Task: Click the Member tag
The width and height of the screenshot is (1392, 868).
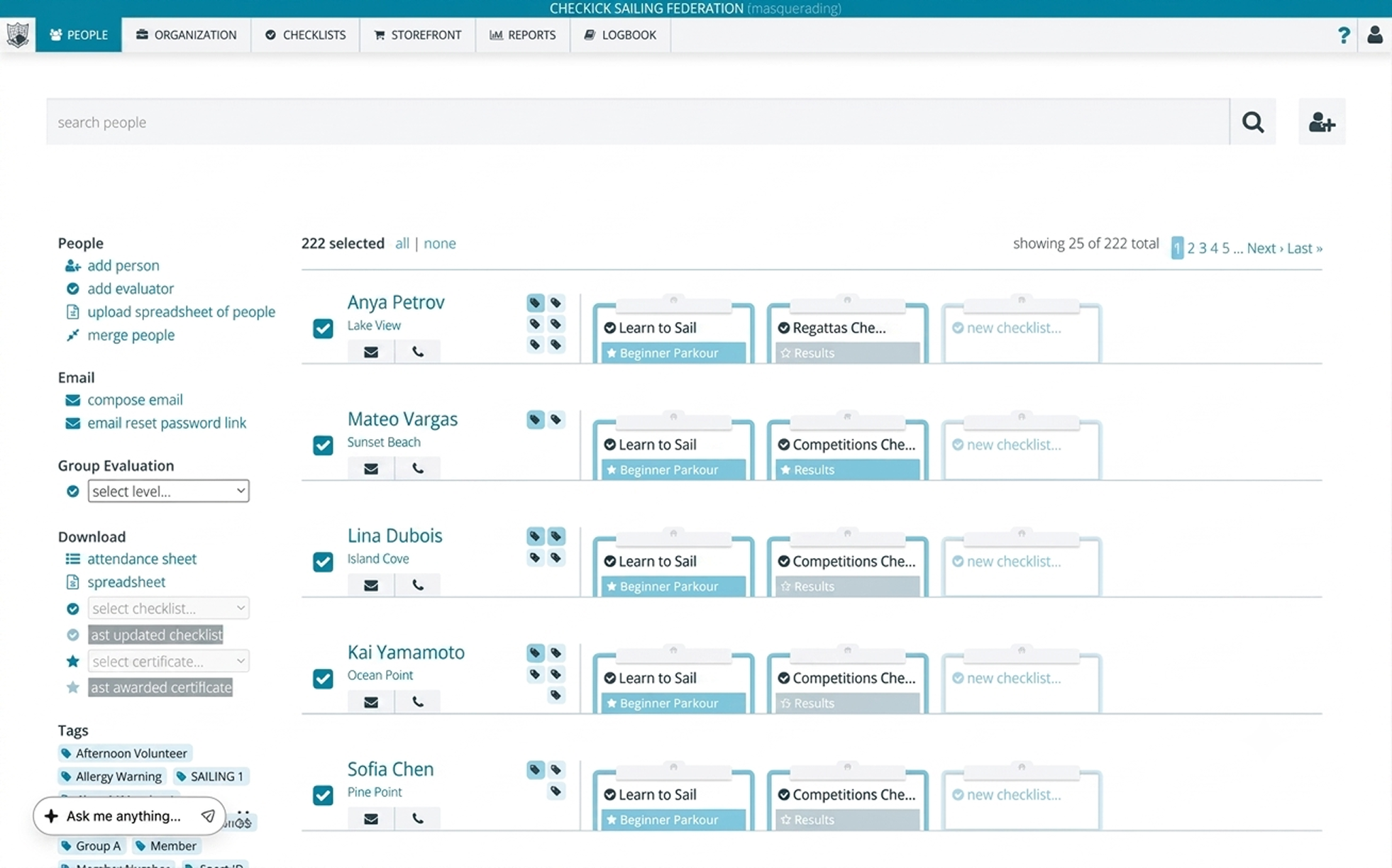Action: click(167, 846)
